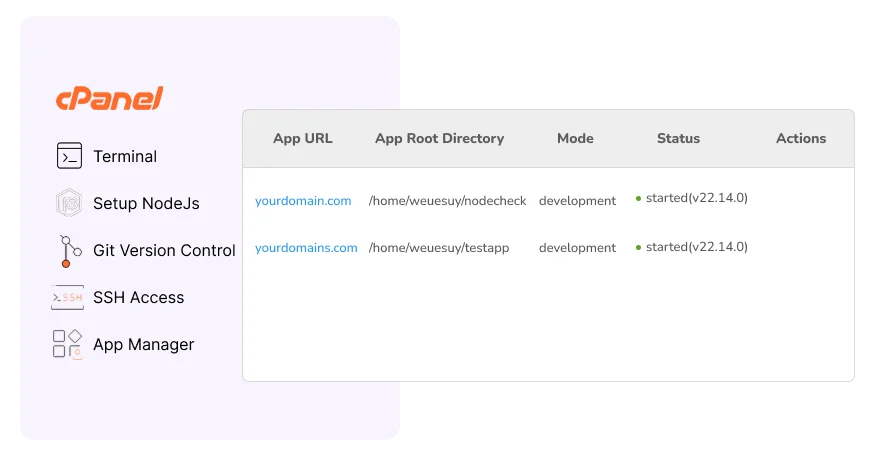Click the Setup NodeJs hexagon icon

pyautogui.click(x=68, y=203)
